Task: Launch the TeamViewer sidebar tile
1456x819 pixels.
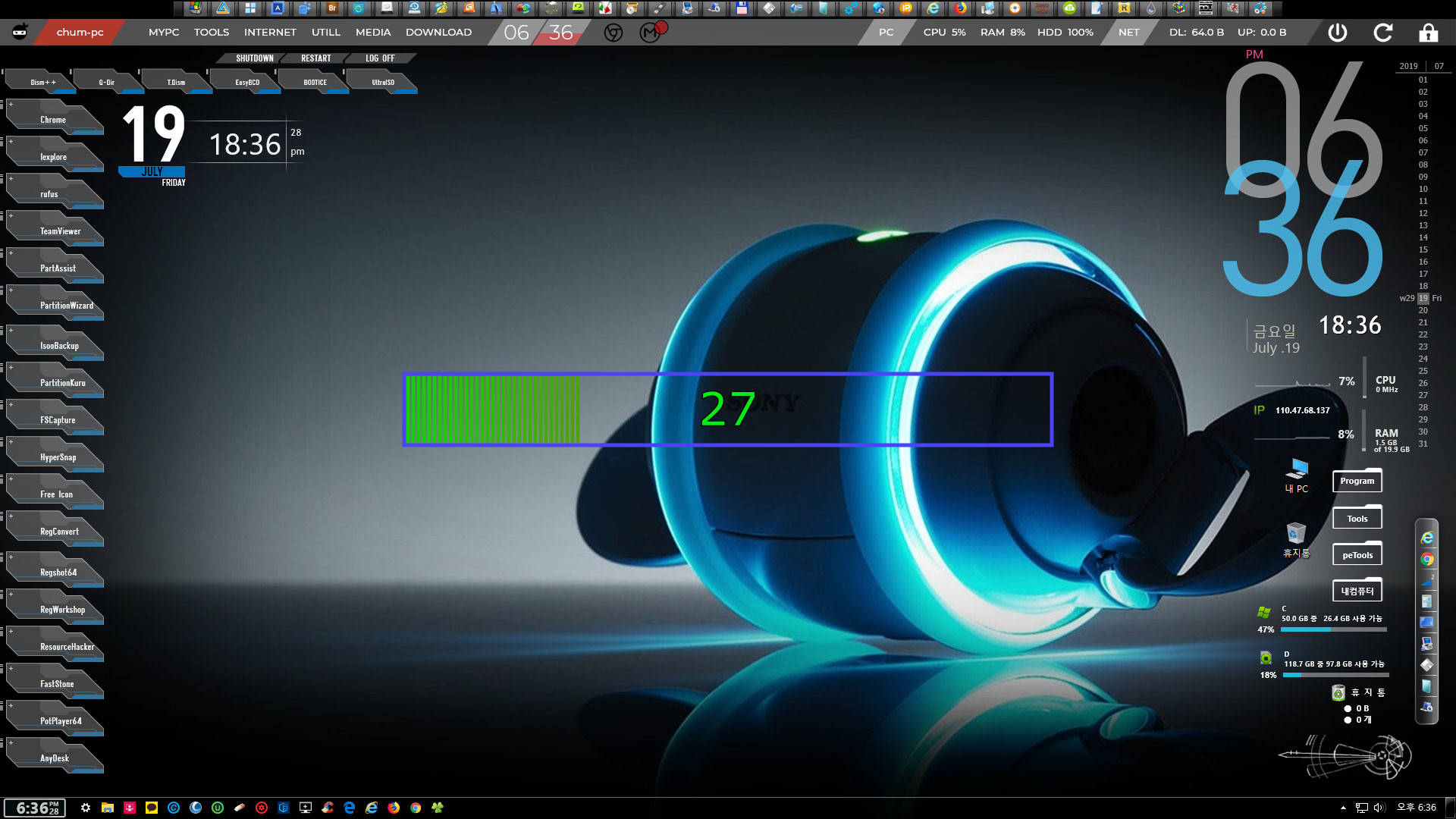Action: tap(55, 230)
